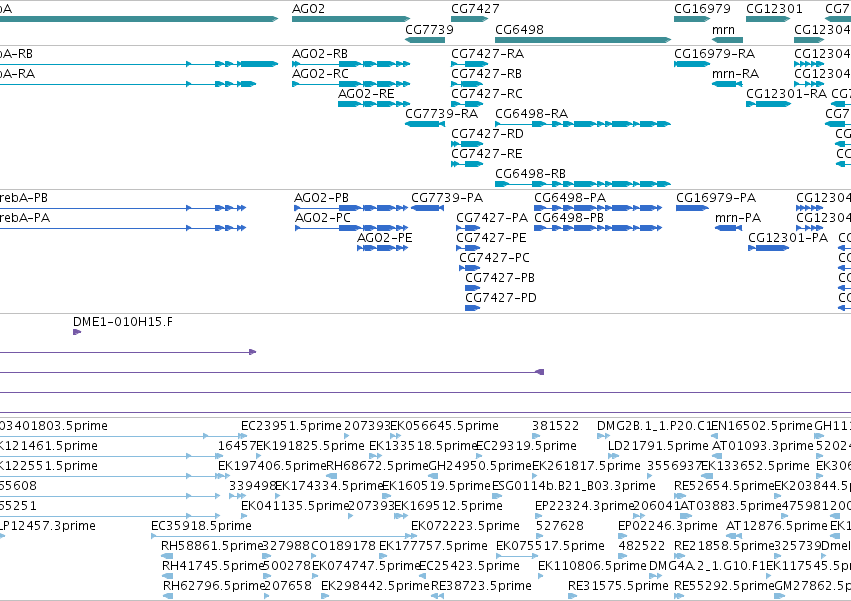The image size is (851, 601).
Task: Select EST ESG0114b.B21_B03.3prime label
Action: (574, 486)
